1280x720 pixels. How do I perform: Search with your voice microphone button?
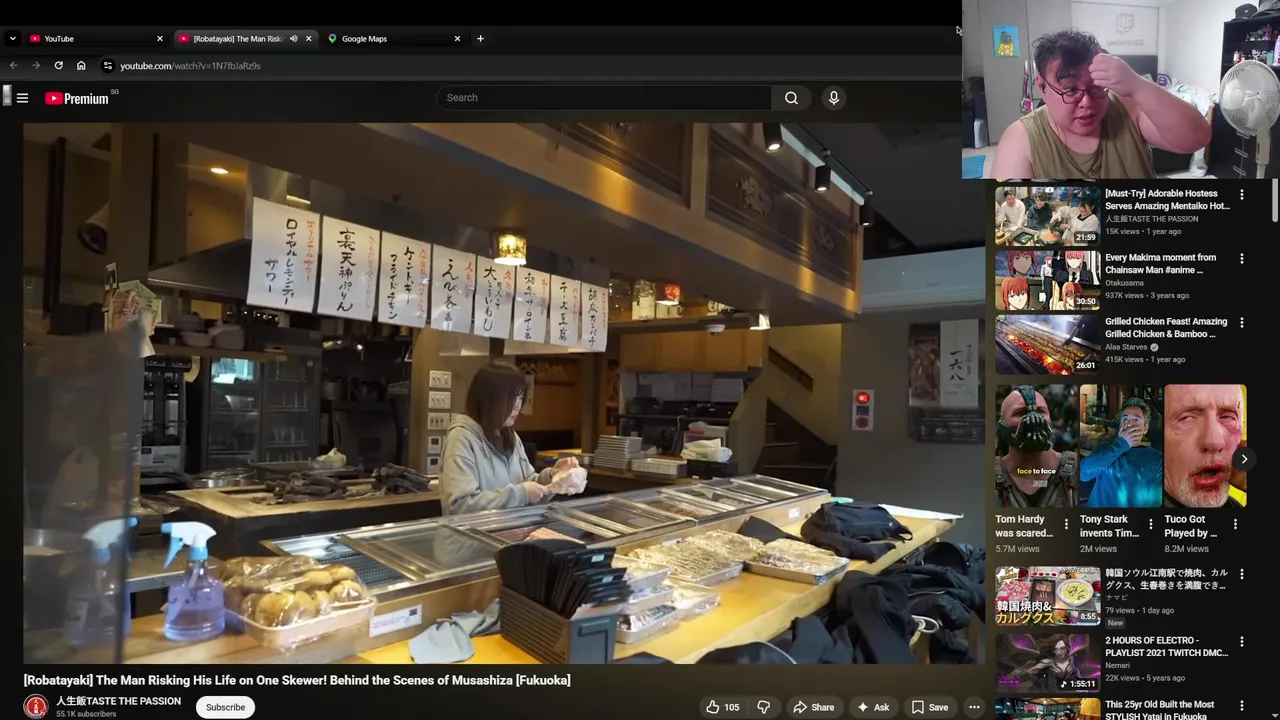[833, 98]
